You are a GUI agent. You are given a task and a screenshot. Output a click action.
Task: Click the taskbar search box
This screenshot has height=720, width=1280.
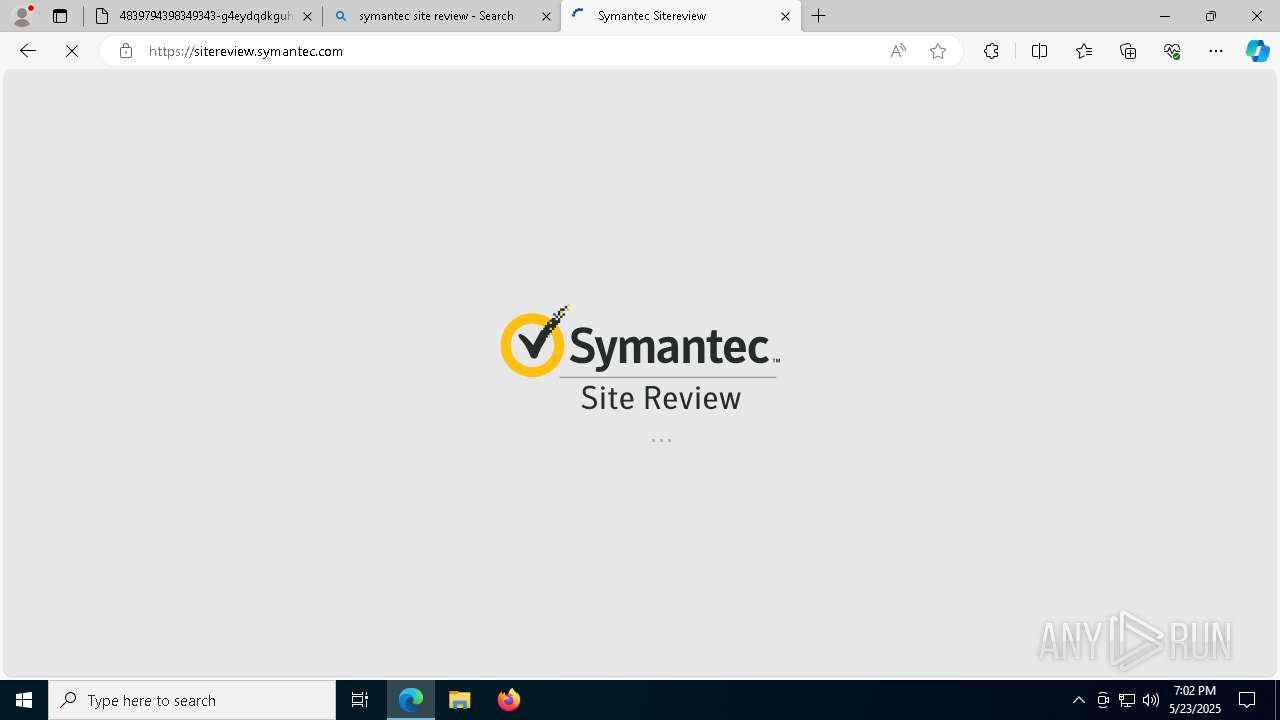tap(192, 700)
